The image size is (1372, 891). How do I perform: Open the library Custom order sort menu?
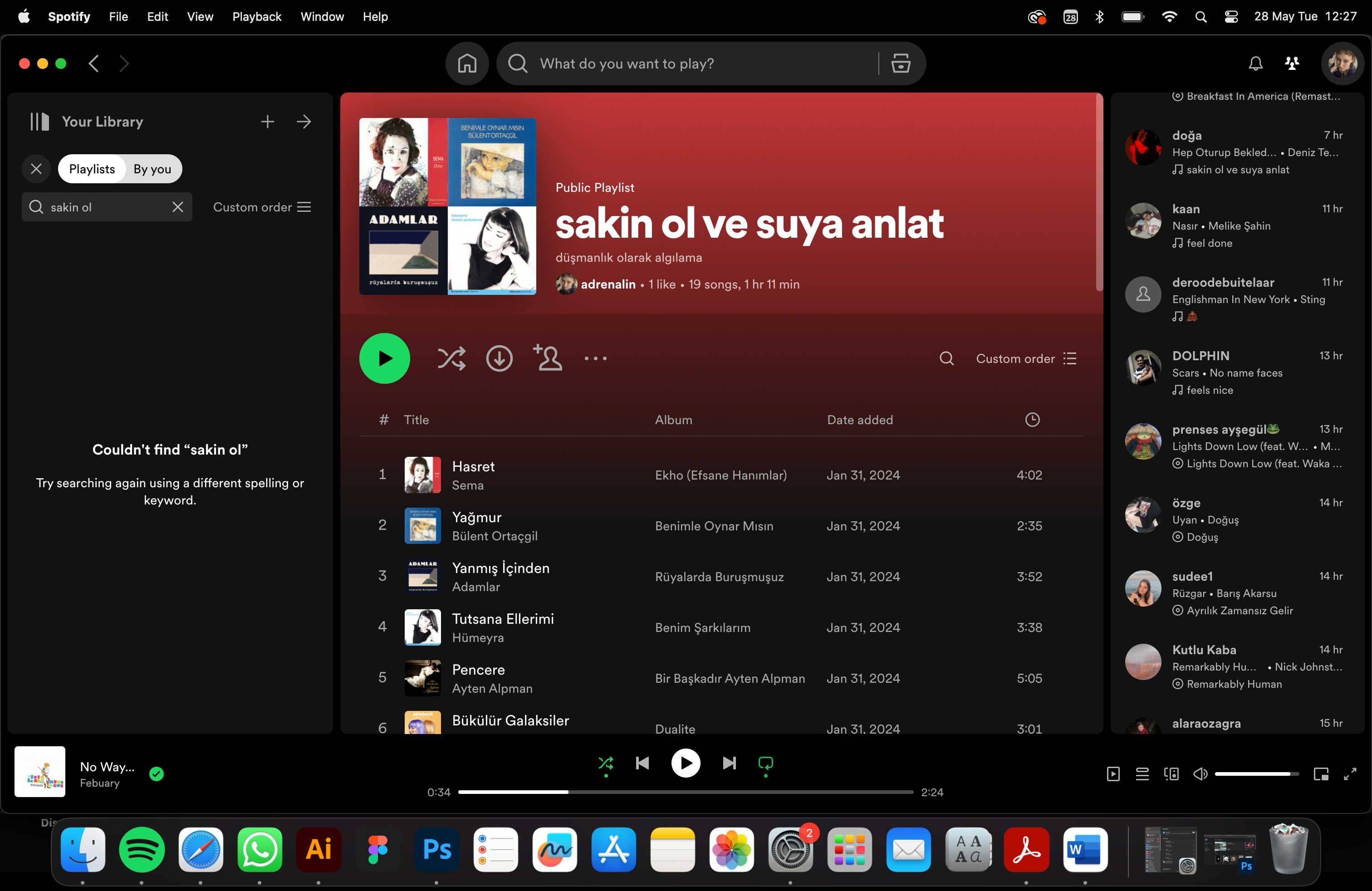pyautogui.click(x=262, y=207)
